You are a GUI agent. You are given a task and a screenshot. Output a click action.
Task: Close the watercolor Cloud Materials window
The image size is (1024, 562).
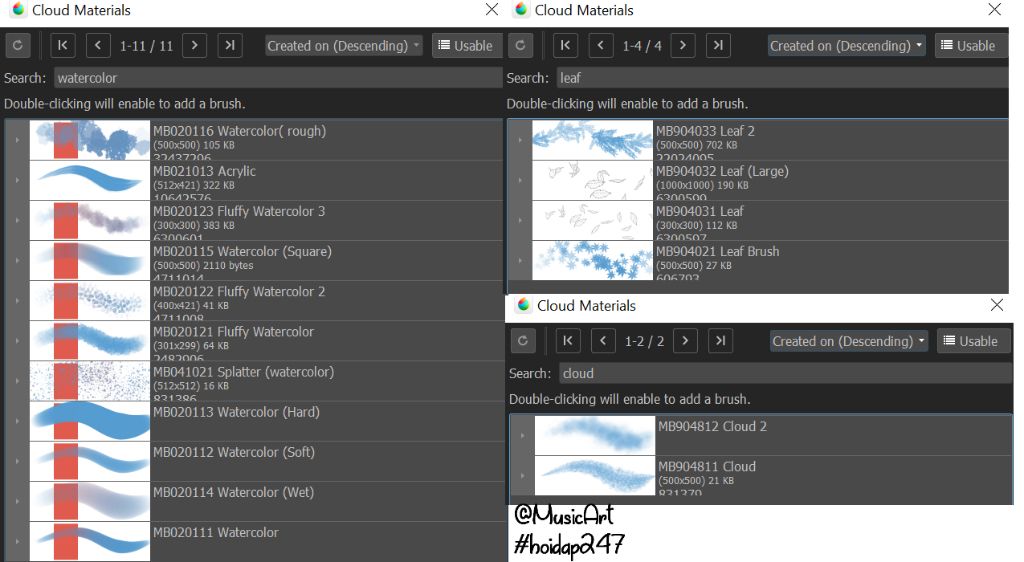pos(492,9)
